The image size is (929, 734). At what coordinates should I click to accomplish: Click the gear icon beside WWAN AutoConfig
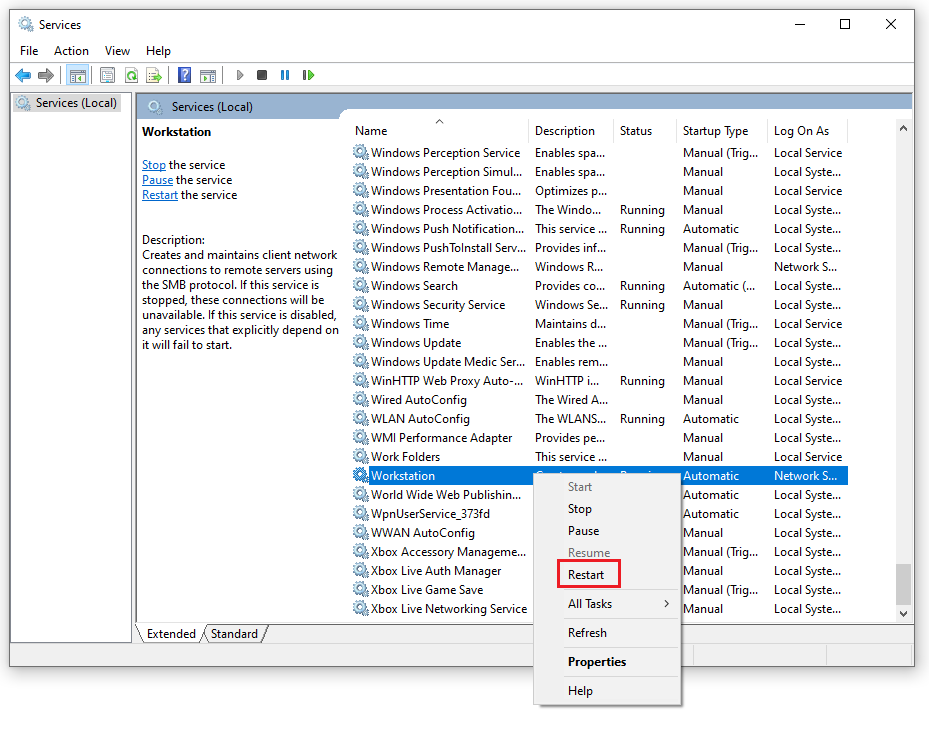point(361,533)
